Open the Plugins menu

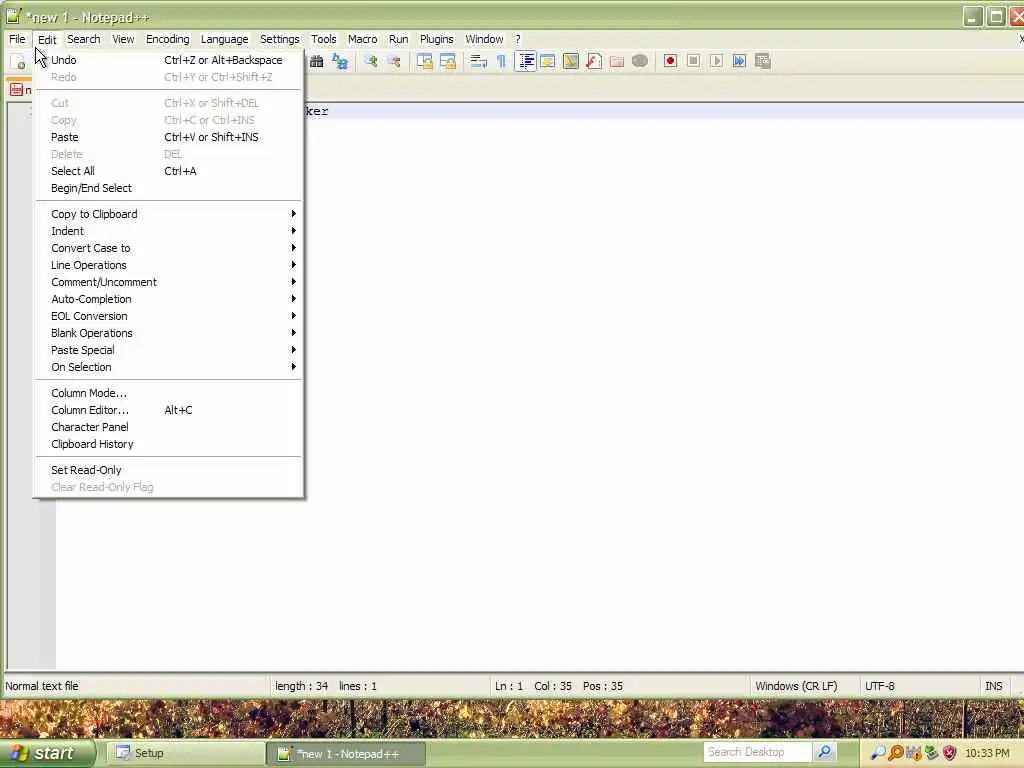pyautogui.click(x=436, y=39)
